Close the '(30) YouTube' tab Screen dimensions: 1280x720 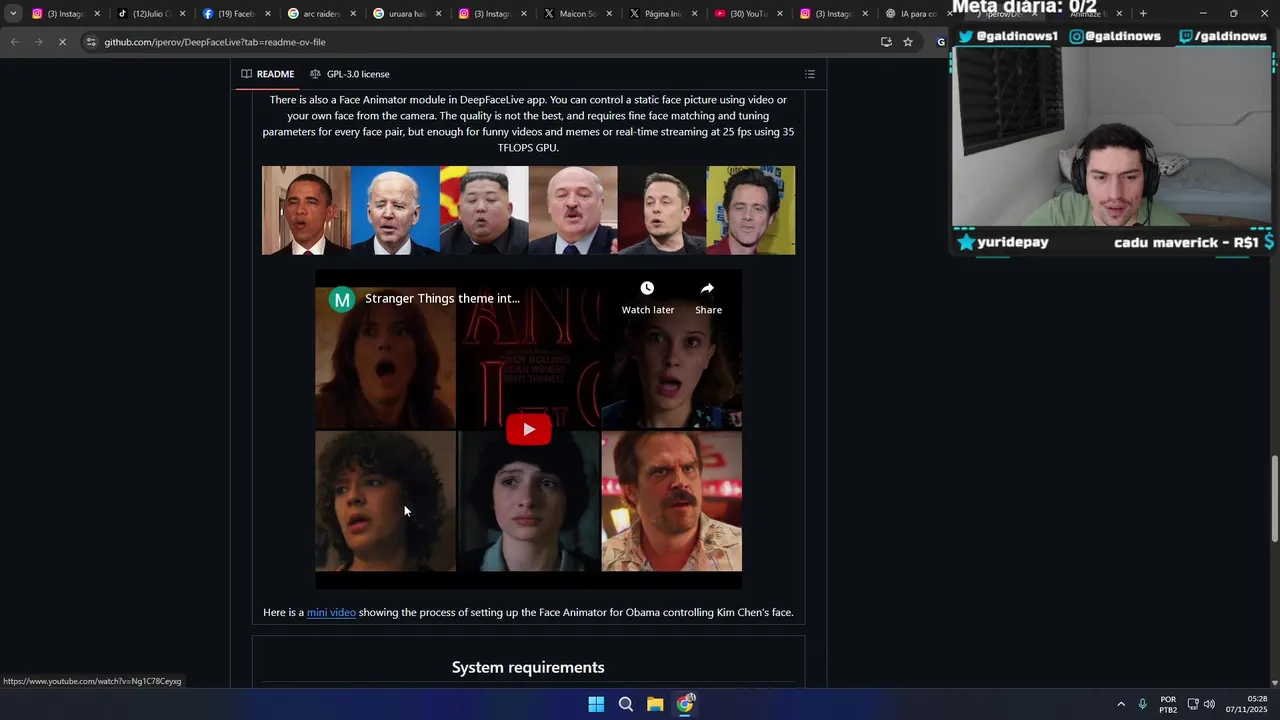(x=780, y=14)
